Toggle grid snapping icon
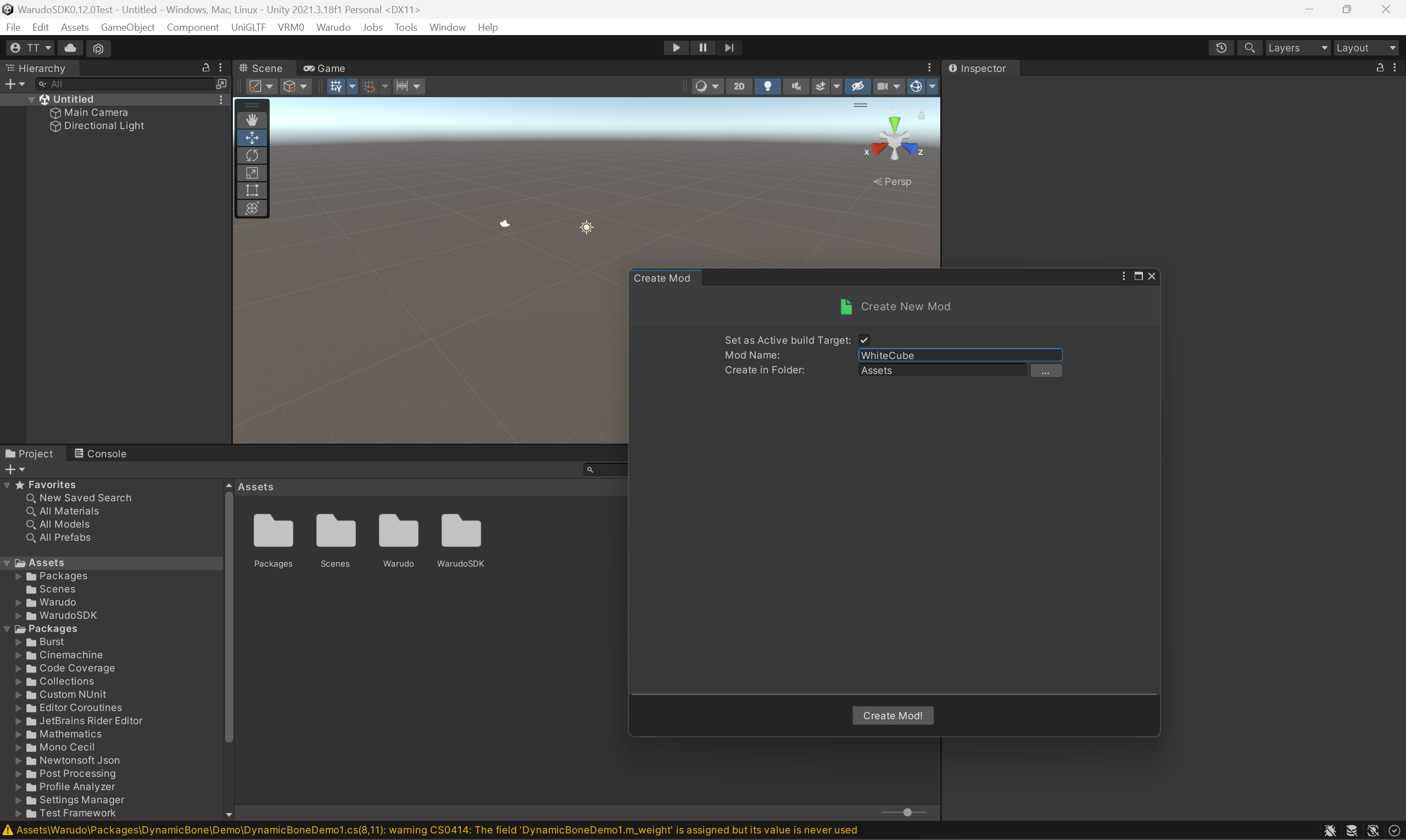Screen dimensions: 1406x840 369,86
